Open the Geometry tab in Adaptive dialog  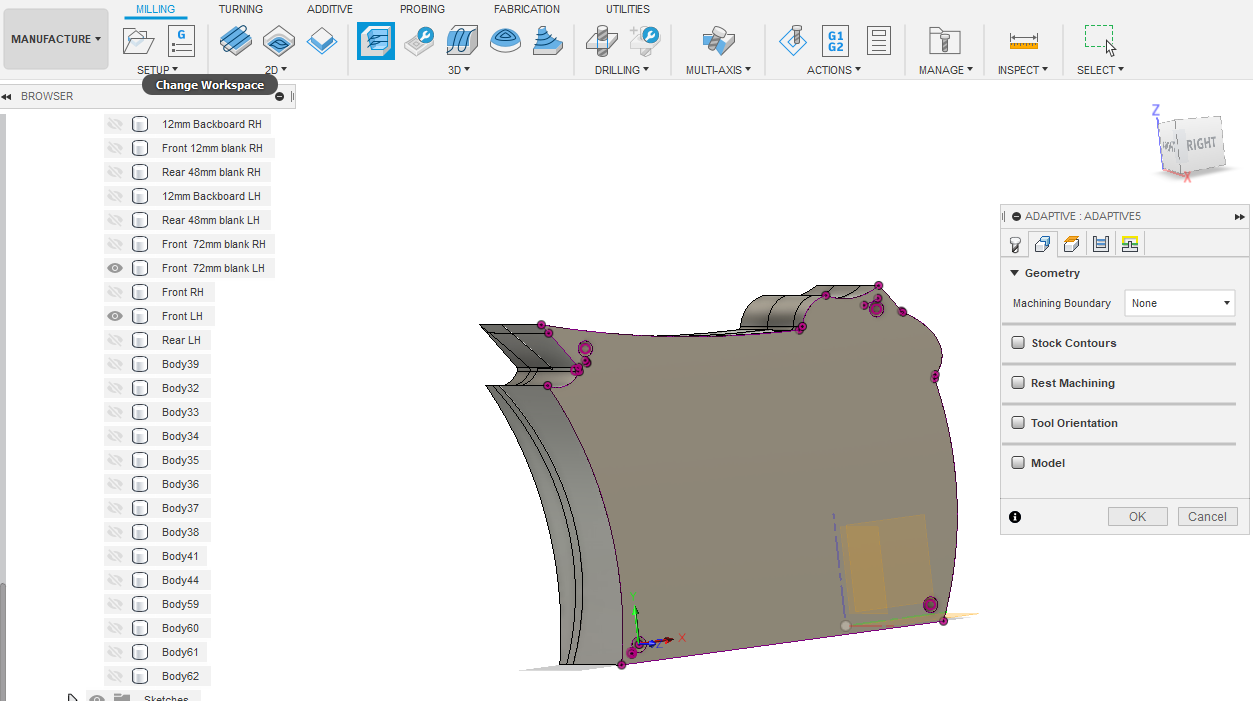coord(1043,244)
